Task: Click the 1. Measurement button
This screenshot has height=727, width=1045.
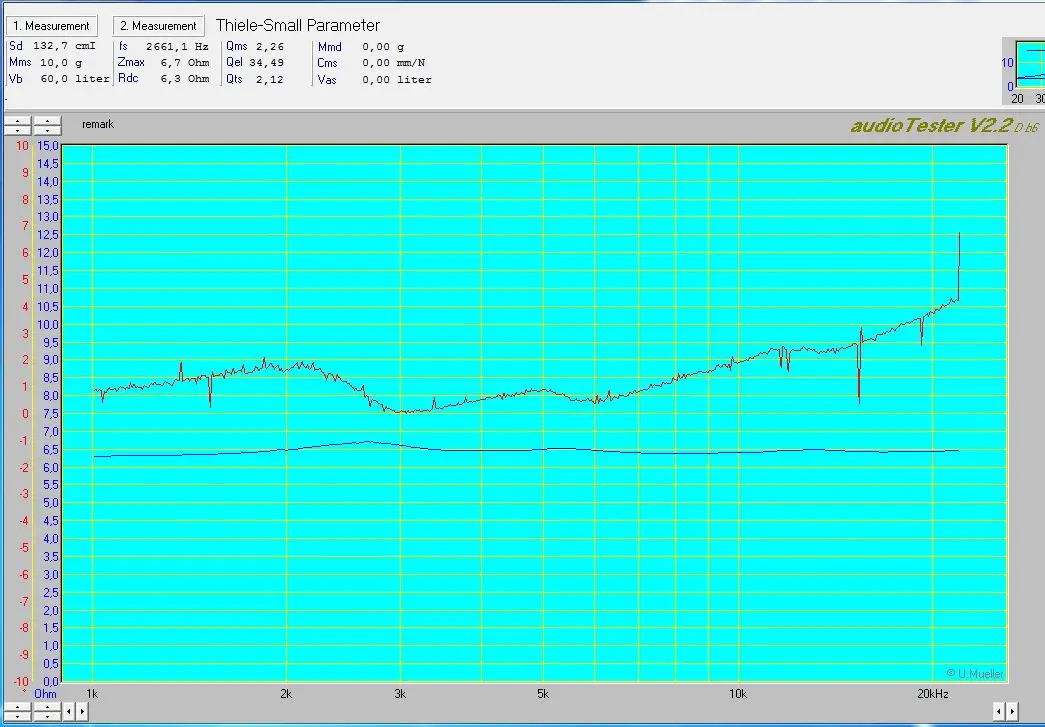Action: click(53, 26)
